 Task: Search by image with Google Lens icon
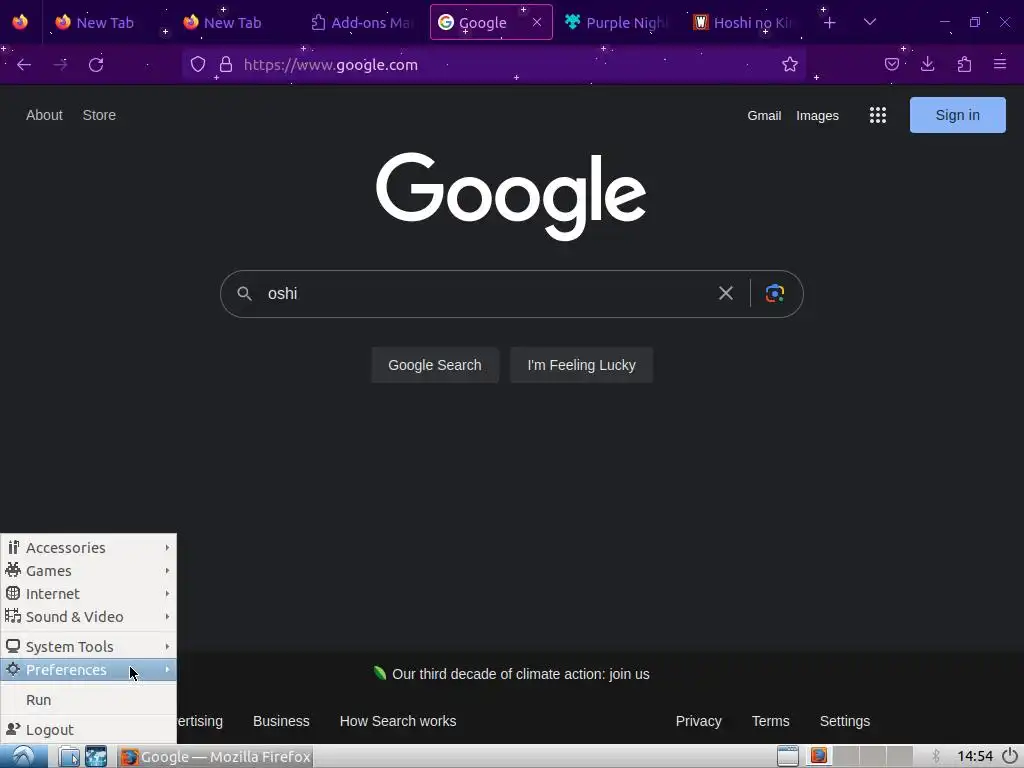(775, 293)
